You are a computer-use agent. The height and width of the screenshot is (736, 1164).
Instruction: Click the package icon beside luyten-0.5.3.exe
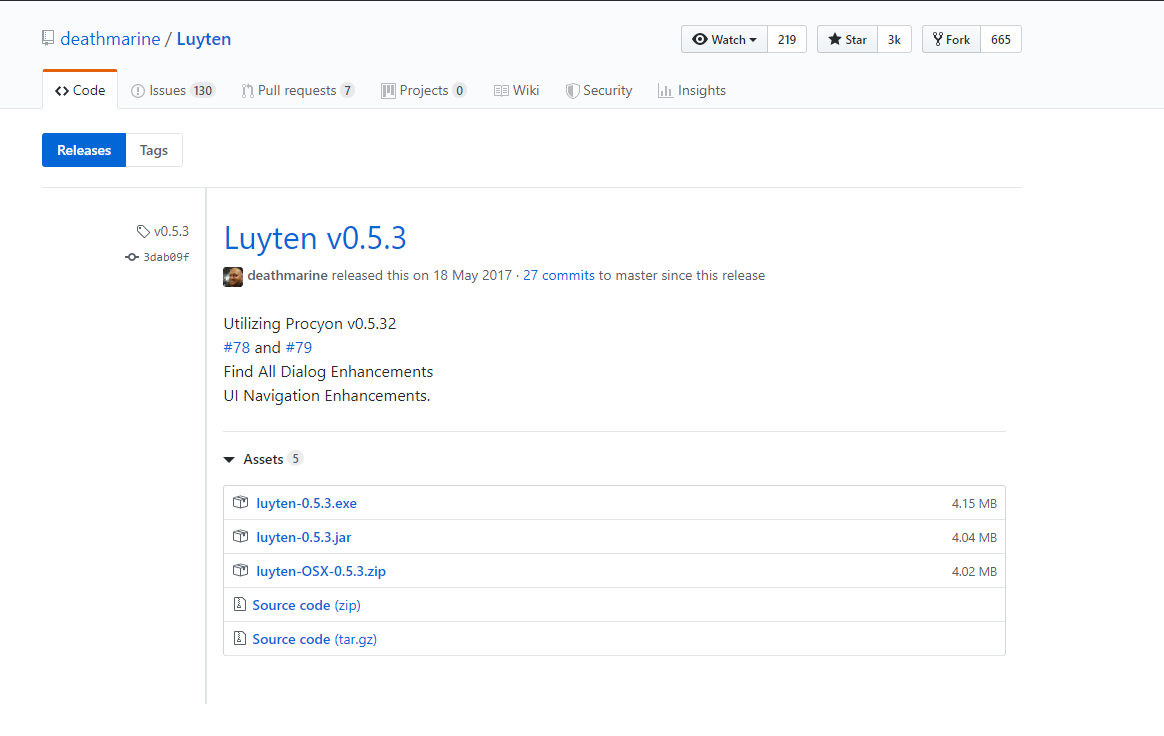[x=241, y=502]
